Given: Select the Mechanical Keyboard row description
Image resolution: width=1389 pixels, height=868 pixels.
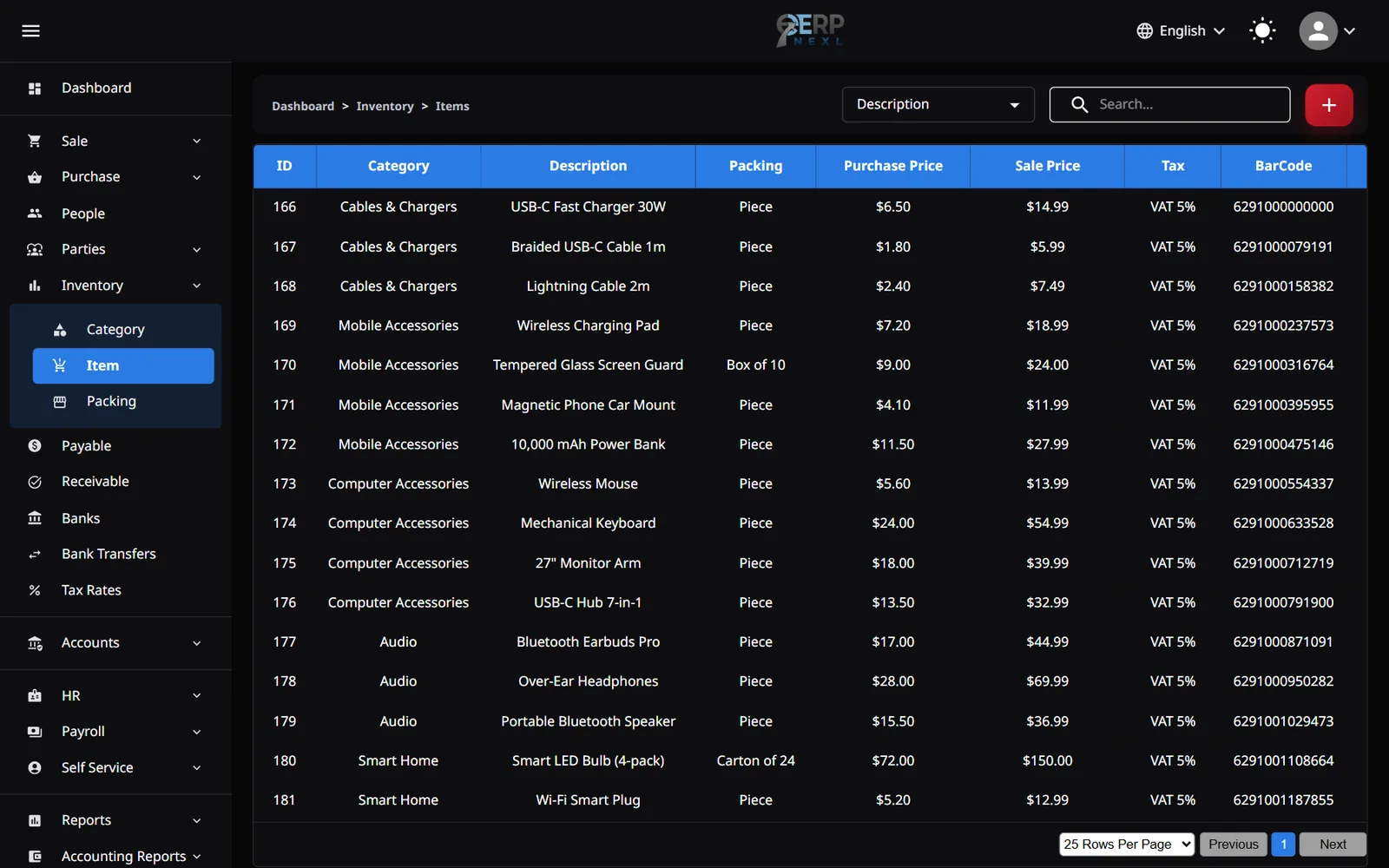Looking at the screenshot, I should pos(588,523).
